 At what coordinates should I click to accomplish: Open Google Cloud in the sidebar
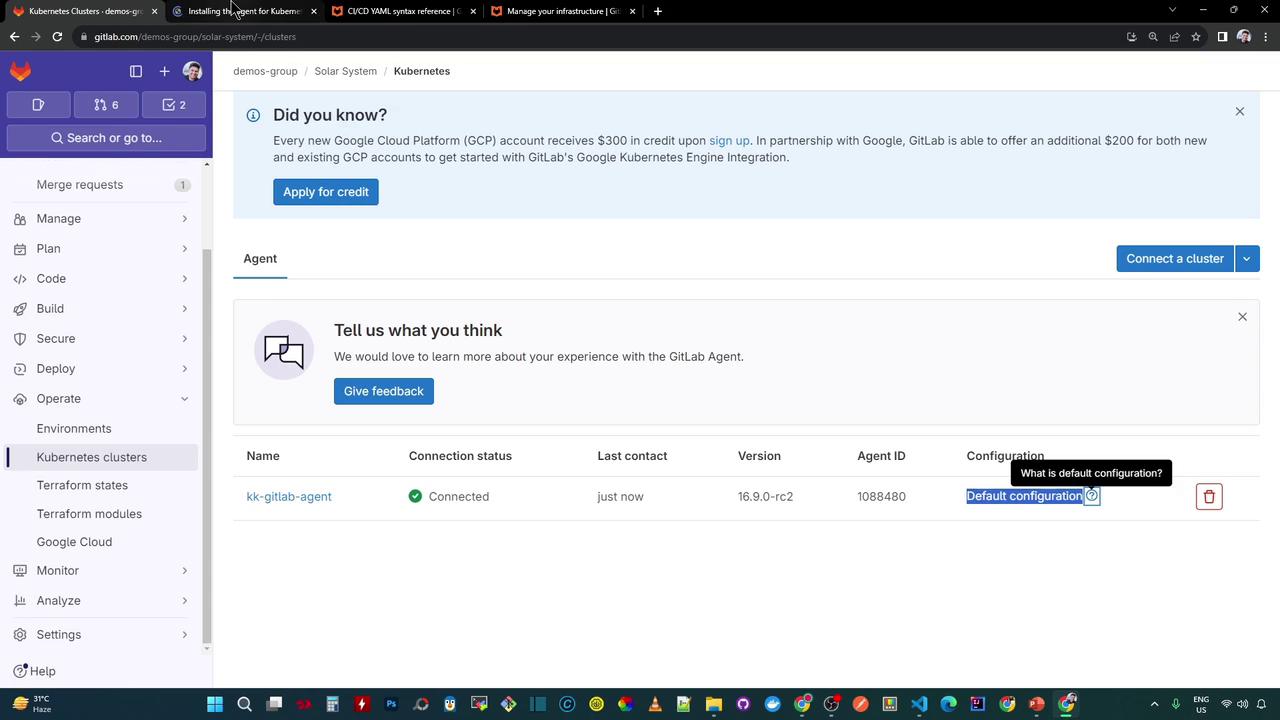coord(103,541)
